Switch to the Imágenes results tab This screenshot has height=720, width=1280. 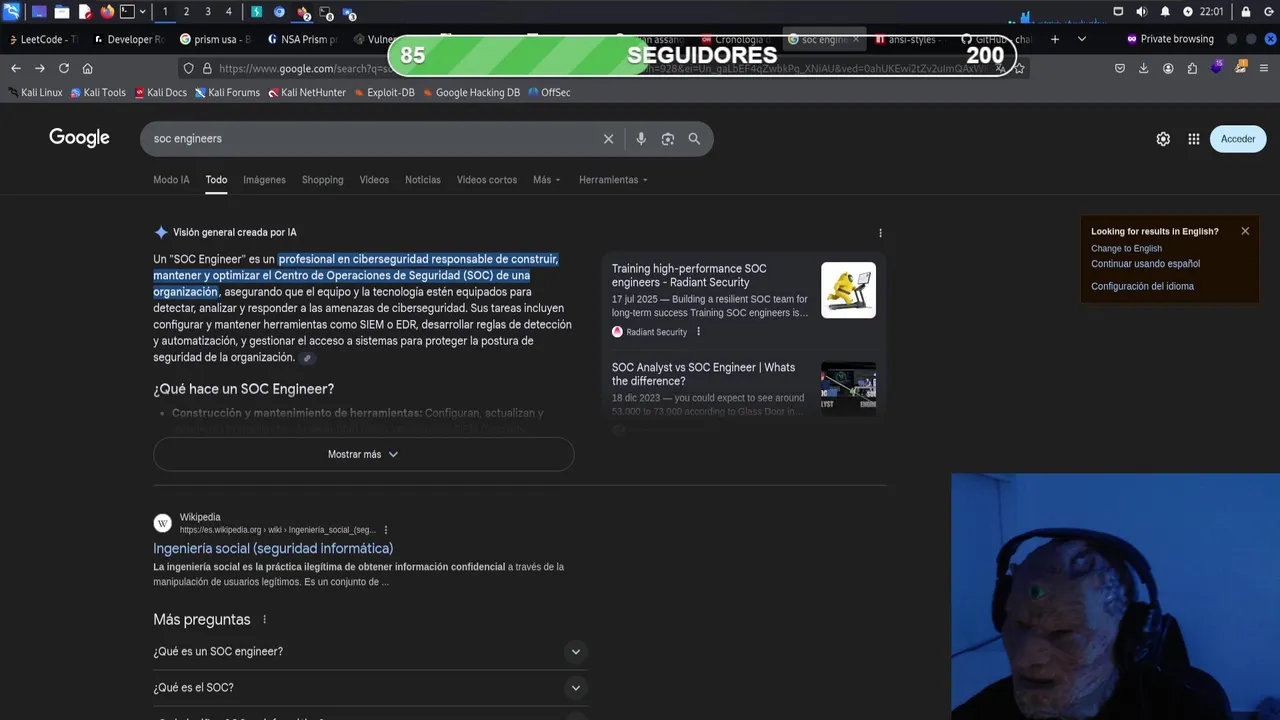coord(264,180)
